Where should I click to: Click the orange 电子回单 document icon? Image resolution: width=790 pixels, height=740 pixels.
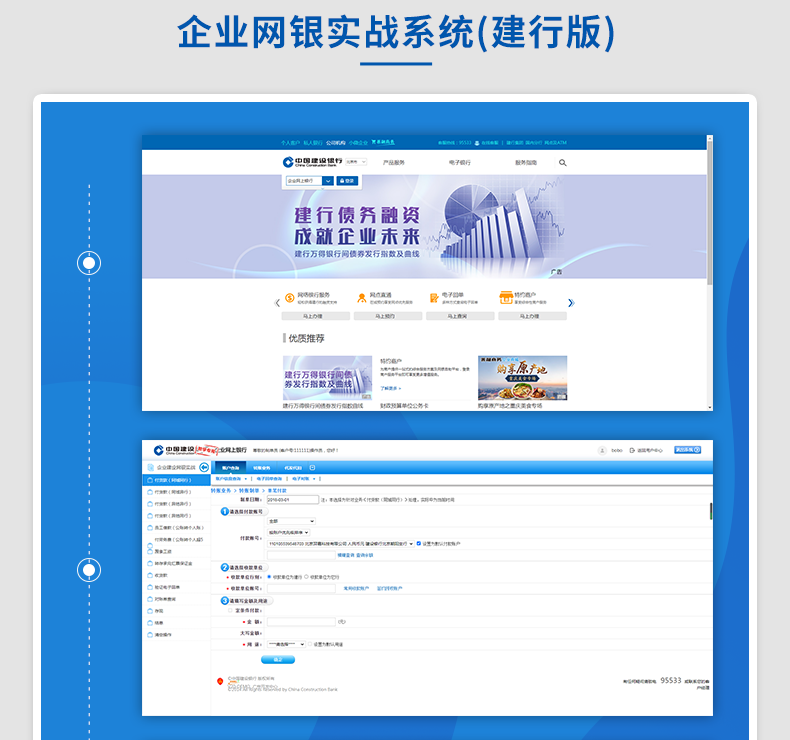(x=434, y=298)
